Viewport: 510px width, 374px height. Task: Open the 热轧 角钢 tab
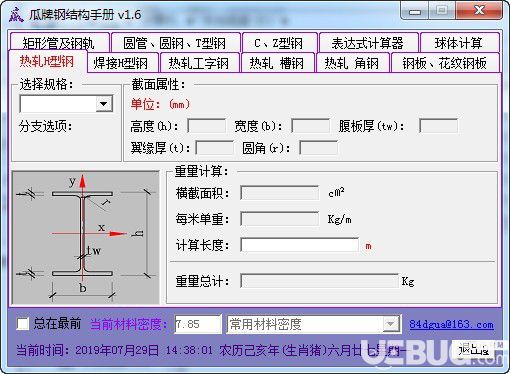click(x=352, y=63)
